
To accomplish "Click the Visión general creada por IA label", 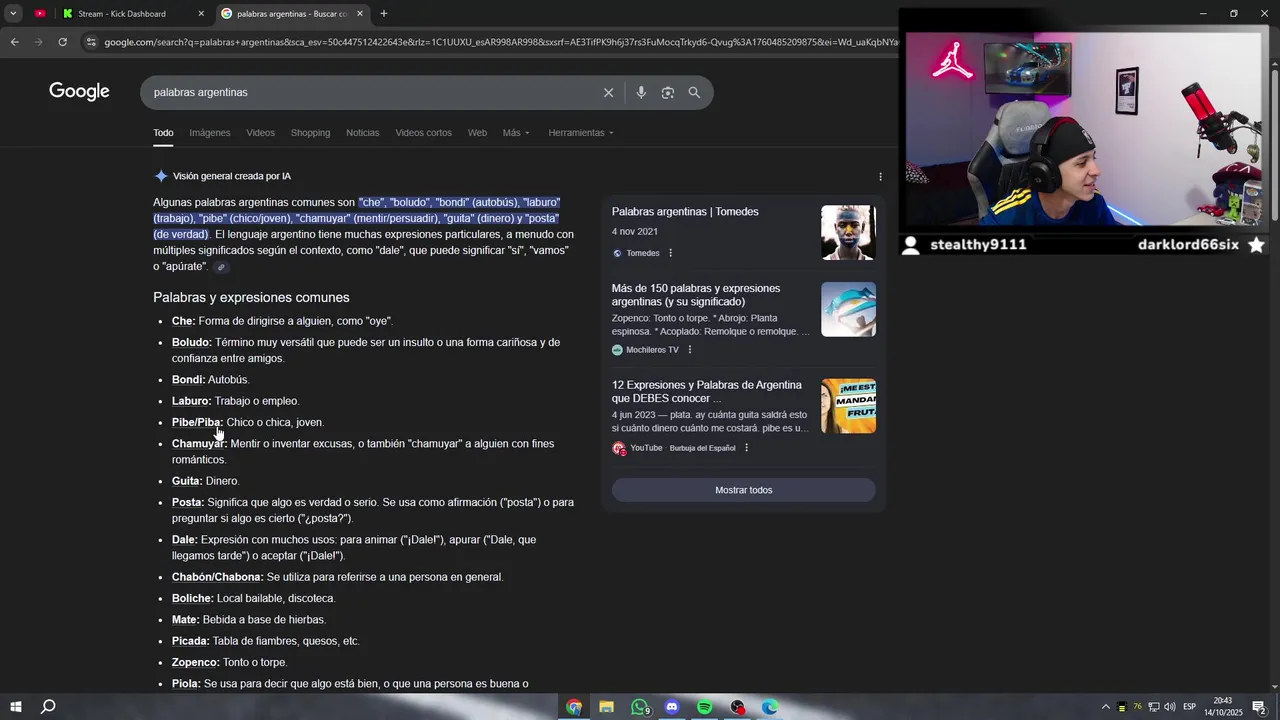I will tap(232, 176).
